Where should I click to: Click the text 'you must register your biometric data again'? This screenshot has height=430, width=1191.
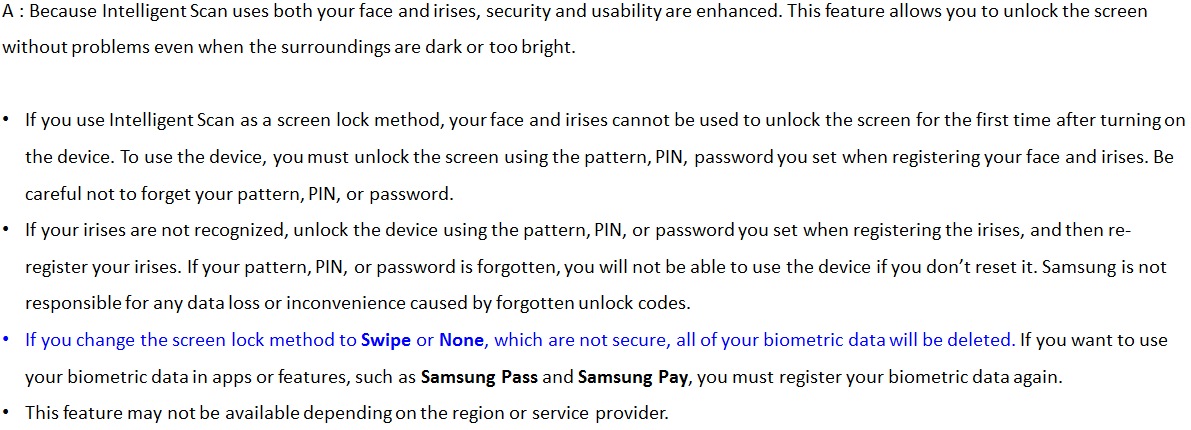[x=878, y=377]
